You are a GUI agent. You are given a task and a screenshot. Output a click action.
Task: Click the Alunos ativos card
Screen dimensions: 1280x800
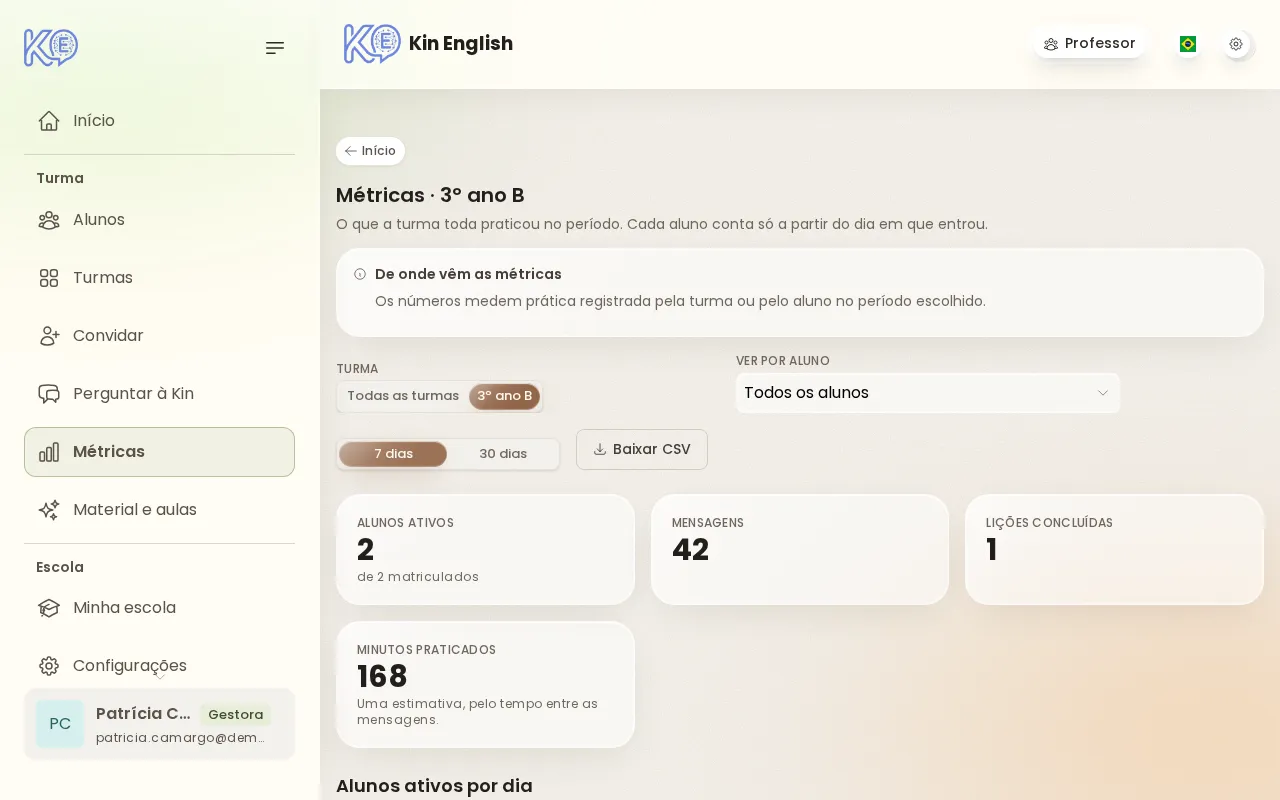pyautogui.click(x=485, y=550)
